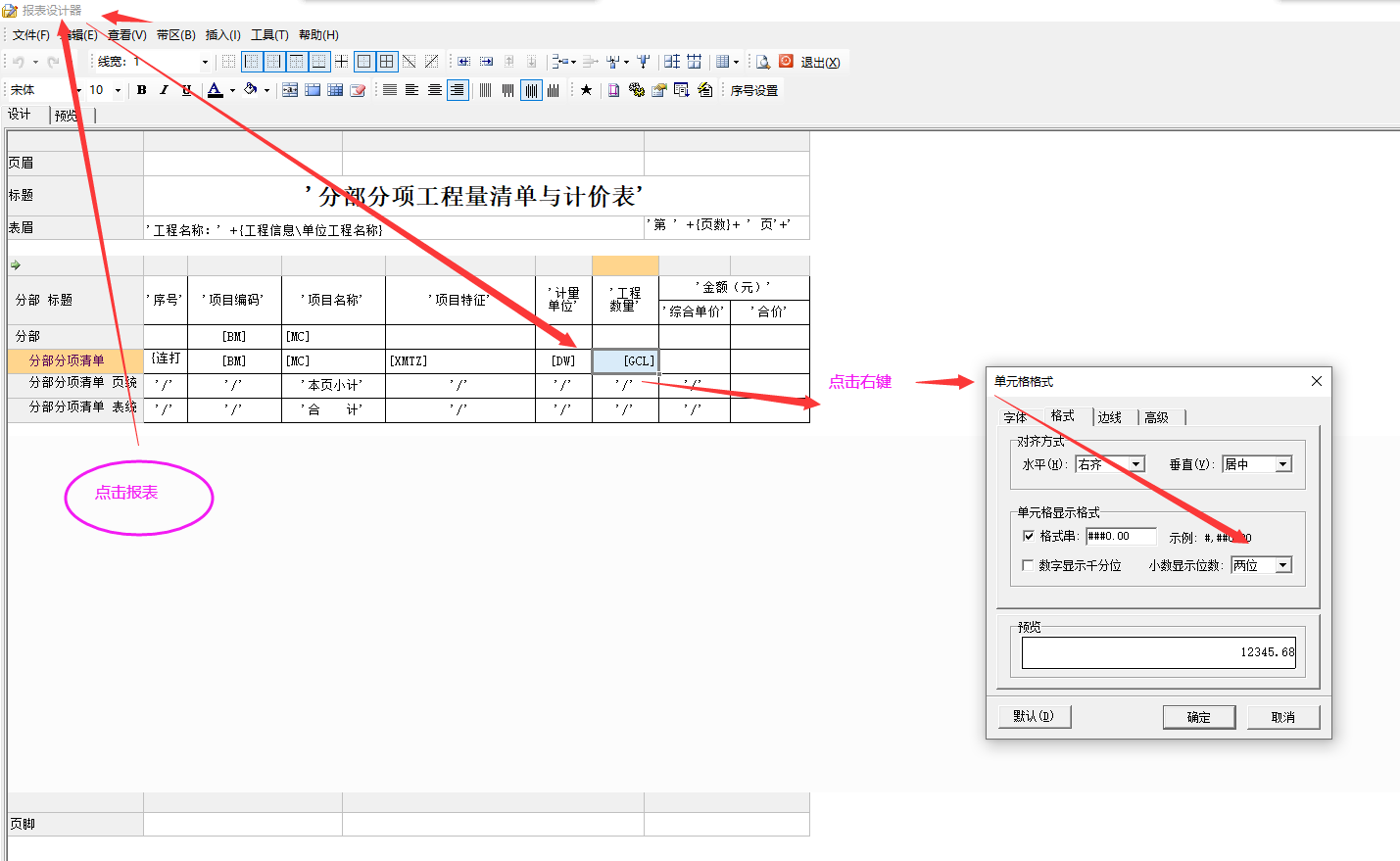Image resolution: width=1400 pixels, height=861 pixels.
Task: Switch to the 边线 tab in dialog
Action: 1116,417
